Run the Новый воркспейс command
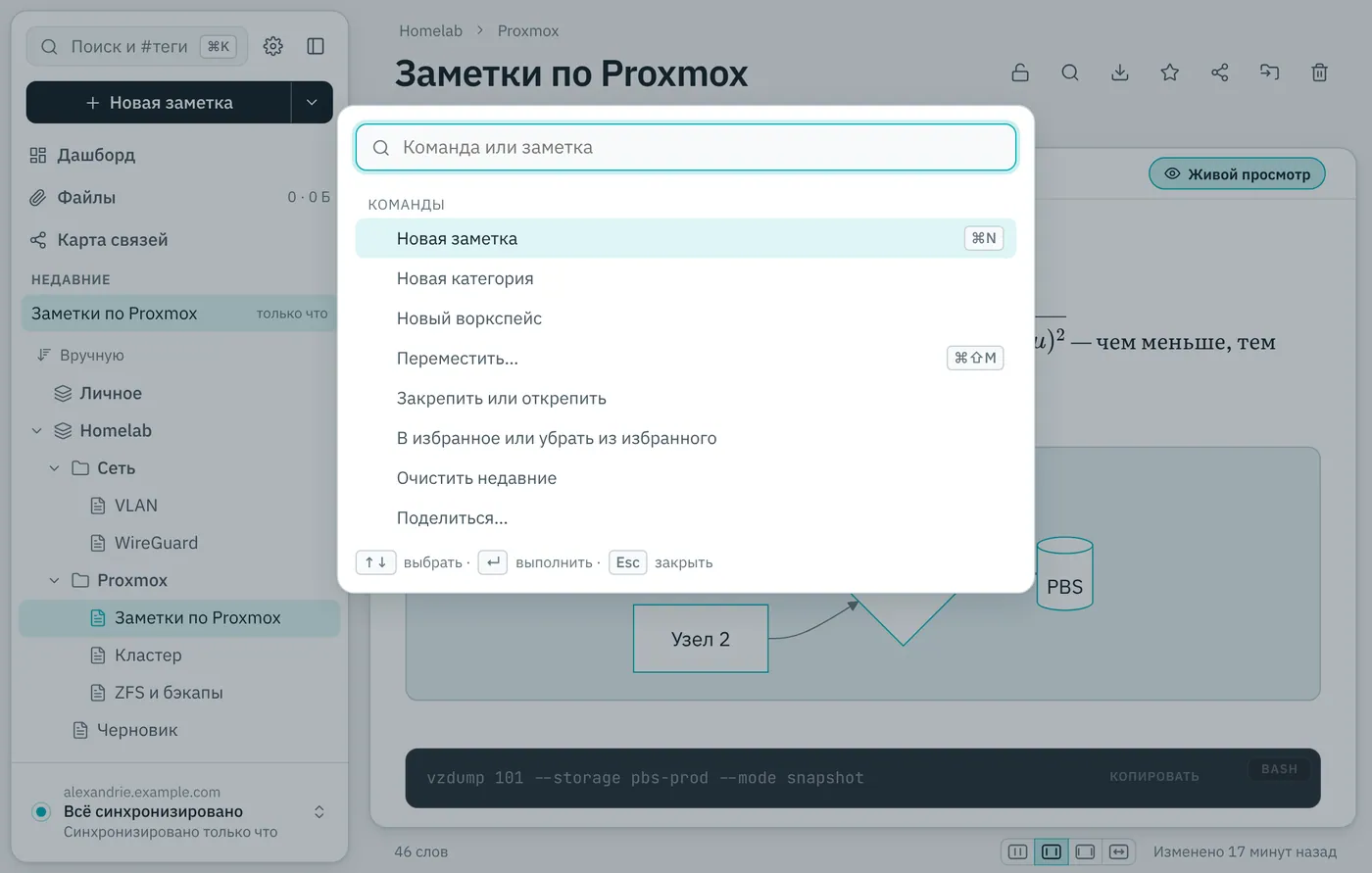The width and height of the screenshot is (1372, 873). (685, 318)
